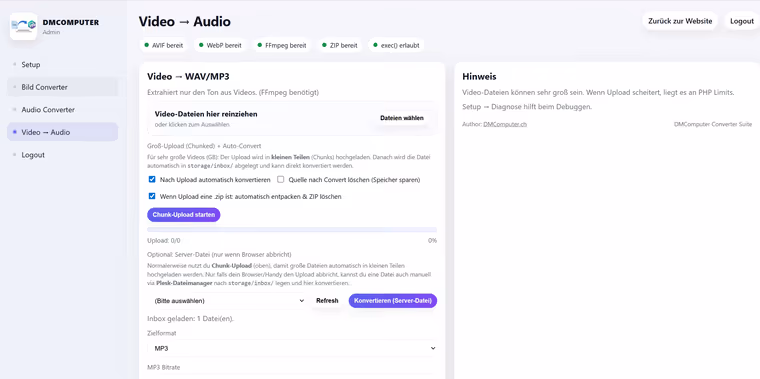Click the upload progress bar
This screenshot has height=379, width=760.
292,229
